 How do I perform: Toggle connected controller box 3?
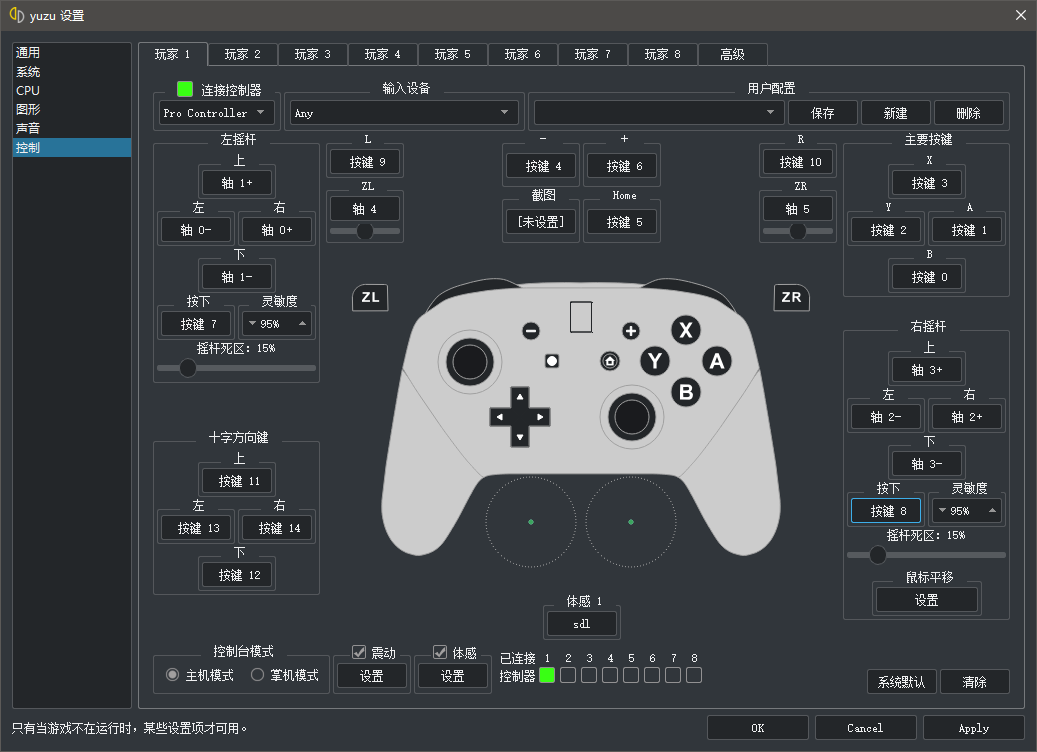589,675
